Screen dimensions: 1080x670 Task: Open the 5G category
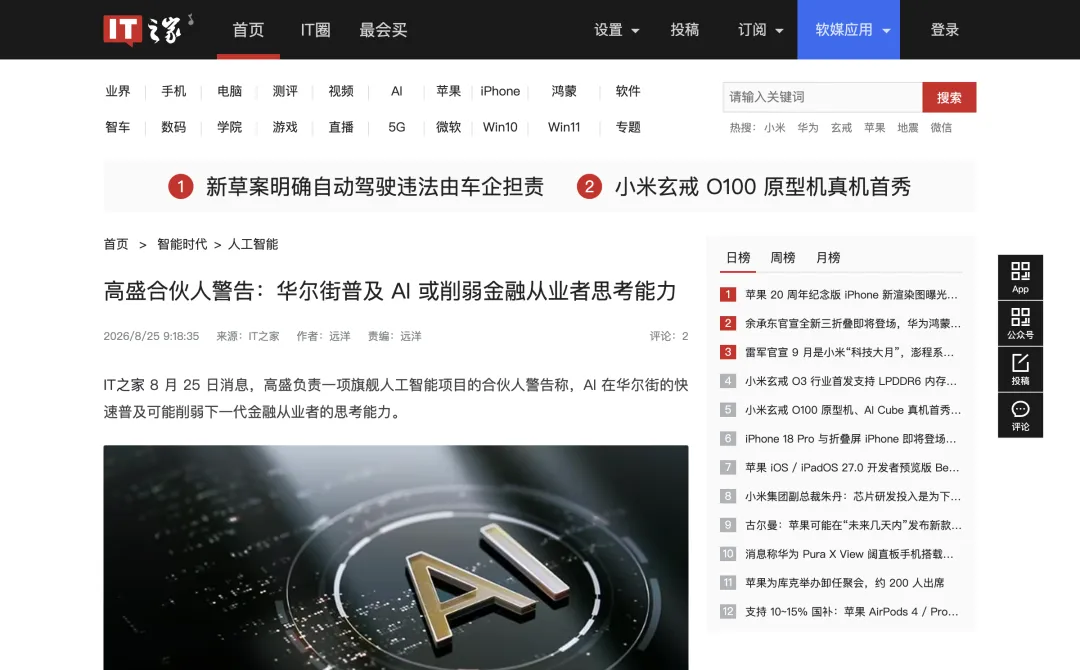tap(397, 127)
